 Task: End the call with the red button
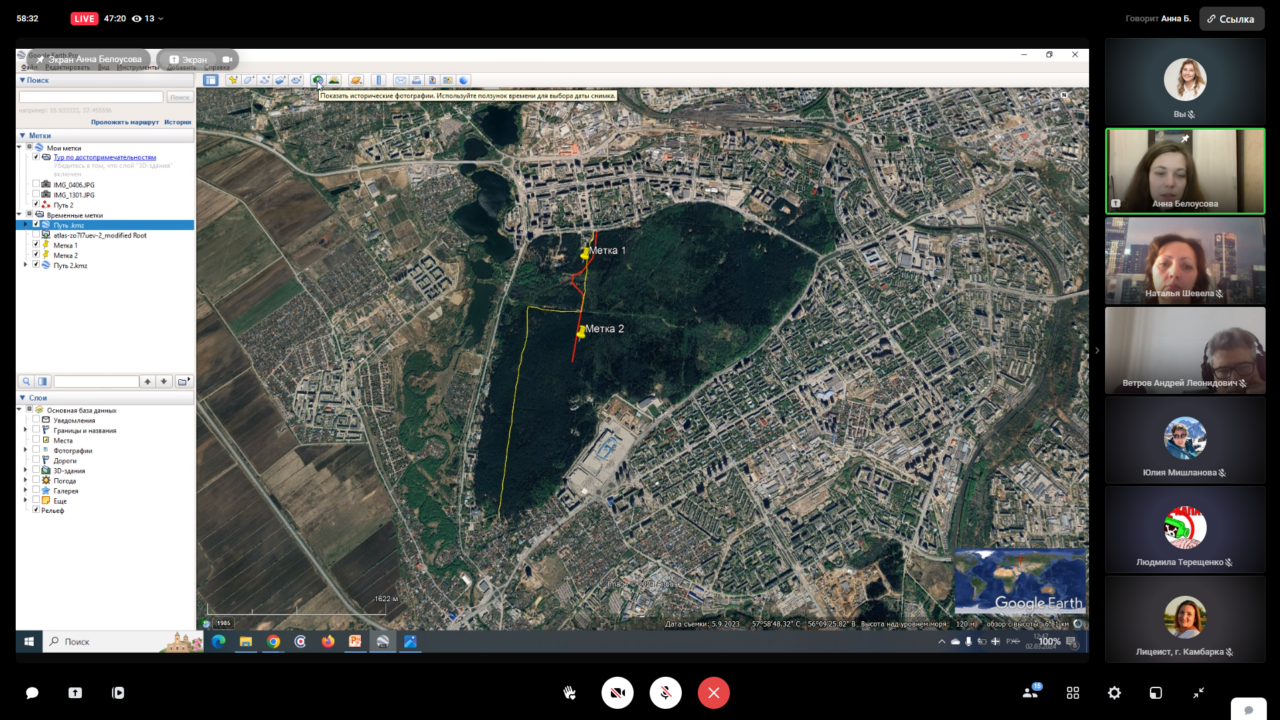click(x=713, y=692)
